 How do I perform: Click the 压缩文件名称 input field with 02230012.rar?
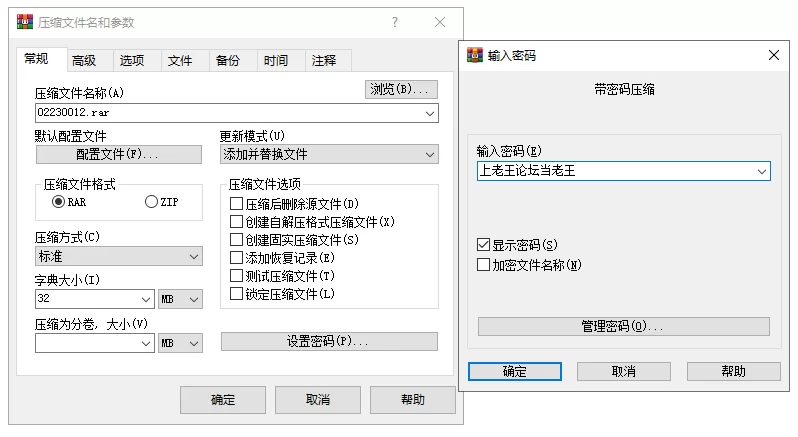click(x=237, y=113)
